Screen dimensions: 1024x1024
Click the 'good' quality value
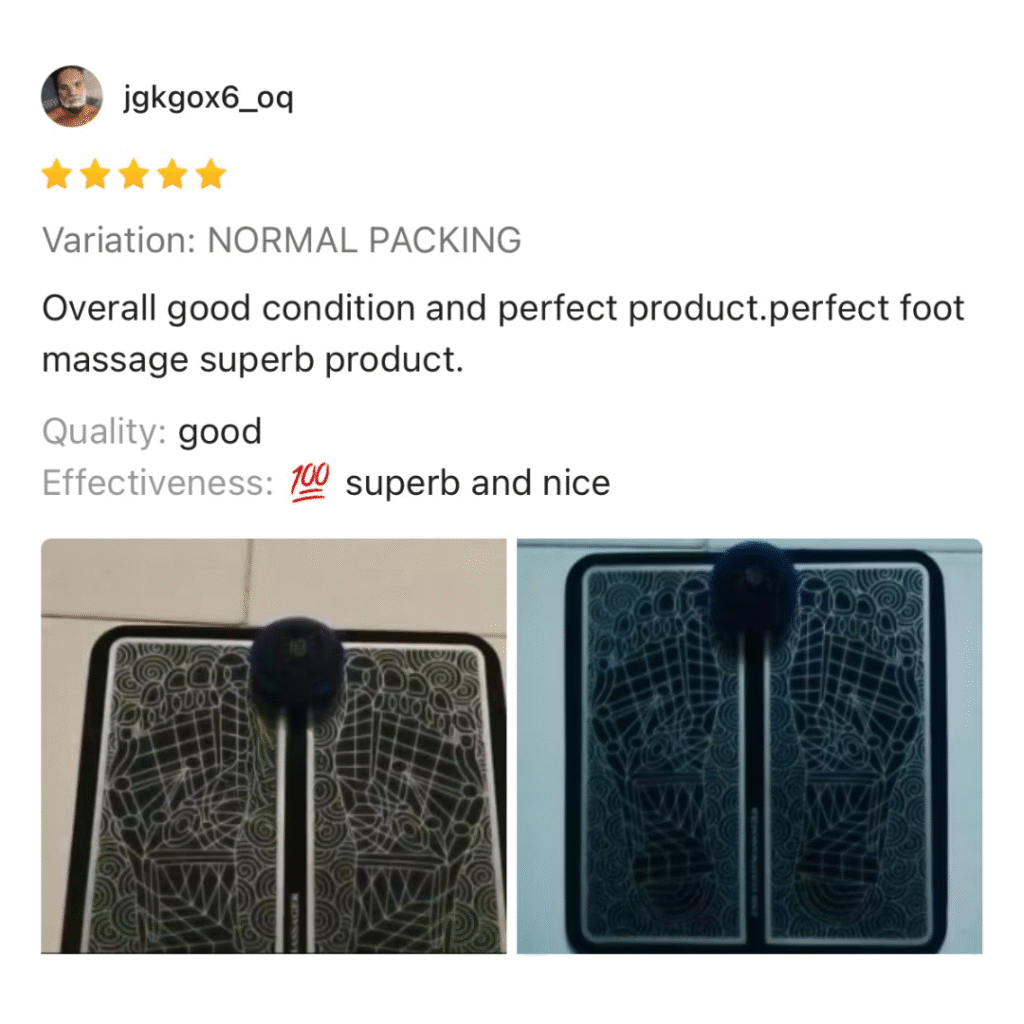[x=220, y=434]
